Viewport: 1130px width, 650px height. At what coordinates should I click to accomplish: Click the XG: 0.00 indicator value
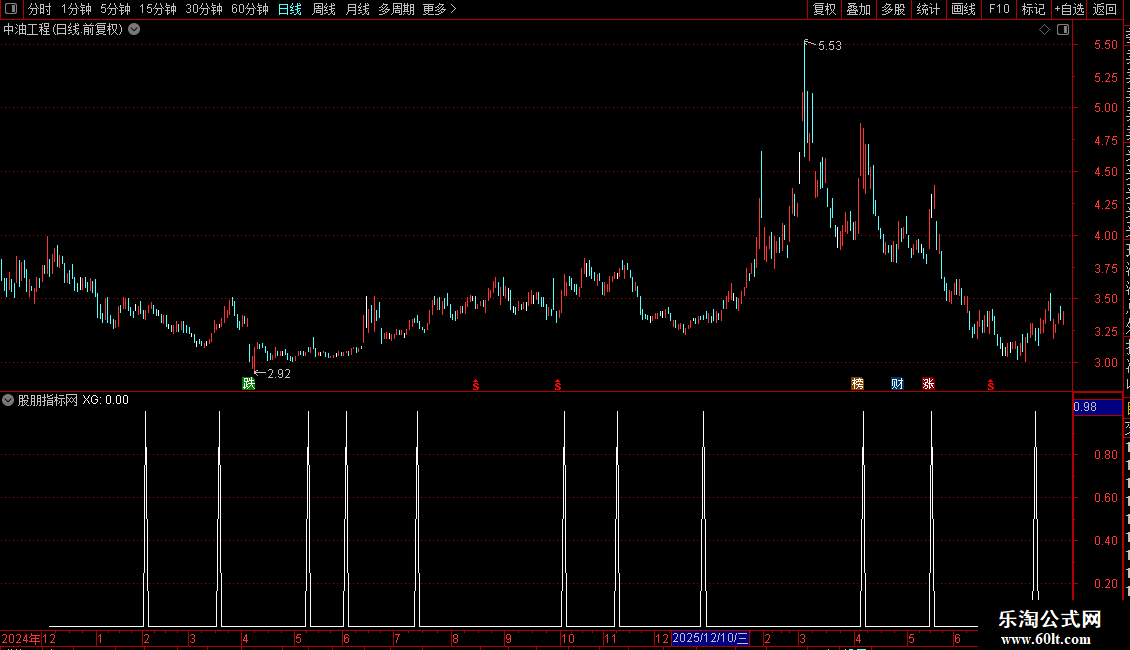pos(105,400)
